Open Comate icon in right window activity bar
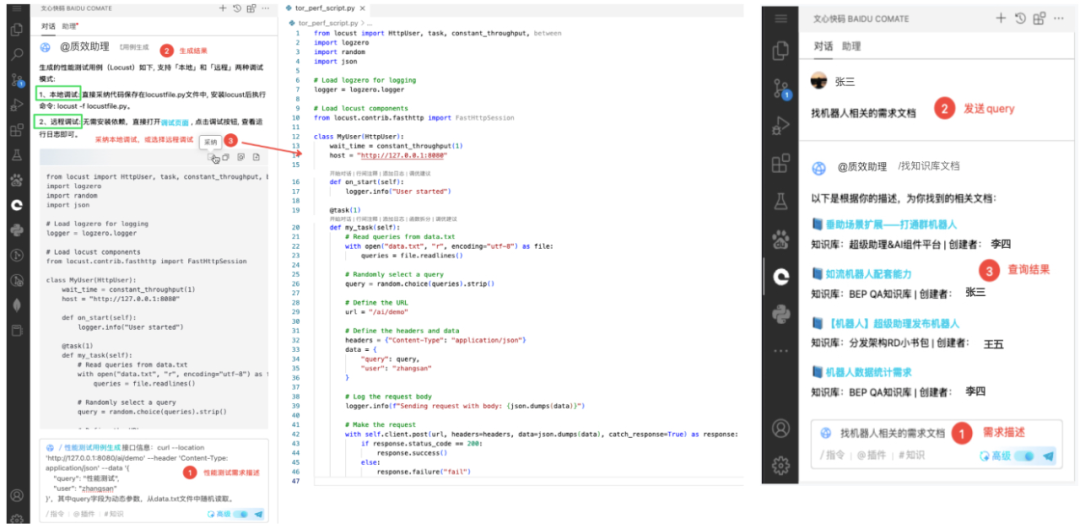Viewport: 1080px width, 529px height. click(x=781, y=277)
